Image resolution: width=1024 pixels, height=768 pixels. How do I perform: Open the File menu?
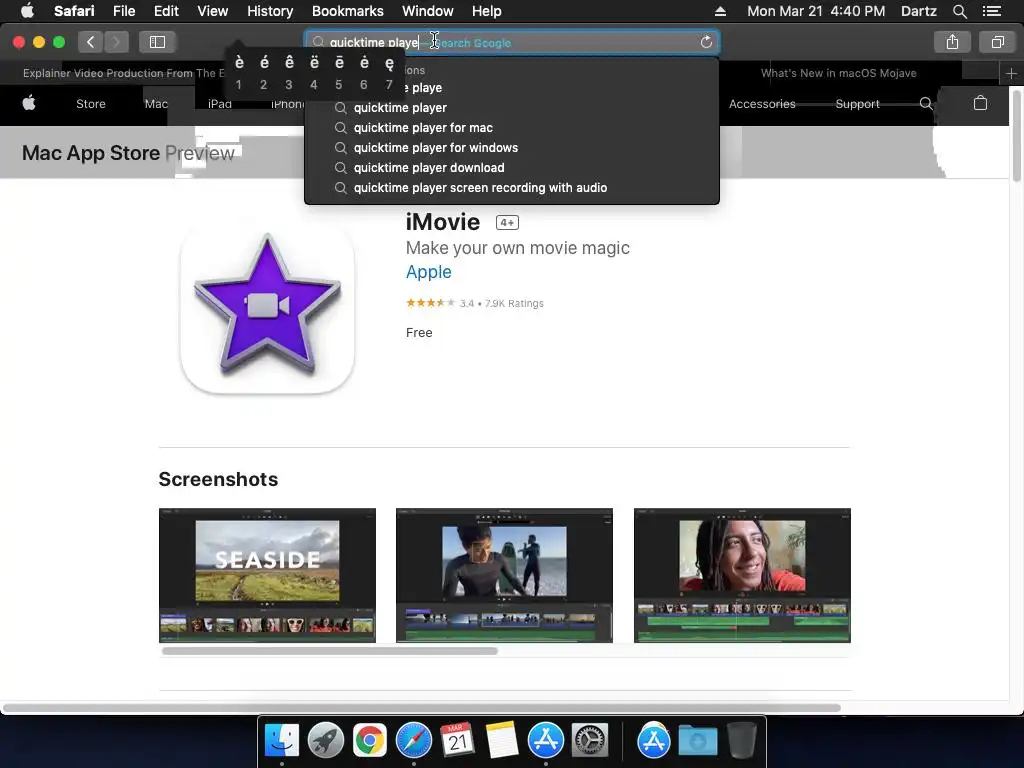click(x=124, y=11)
